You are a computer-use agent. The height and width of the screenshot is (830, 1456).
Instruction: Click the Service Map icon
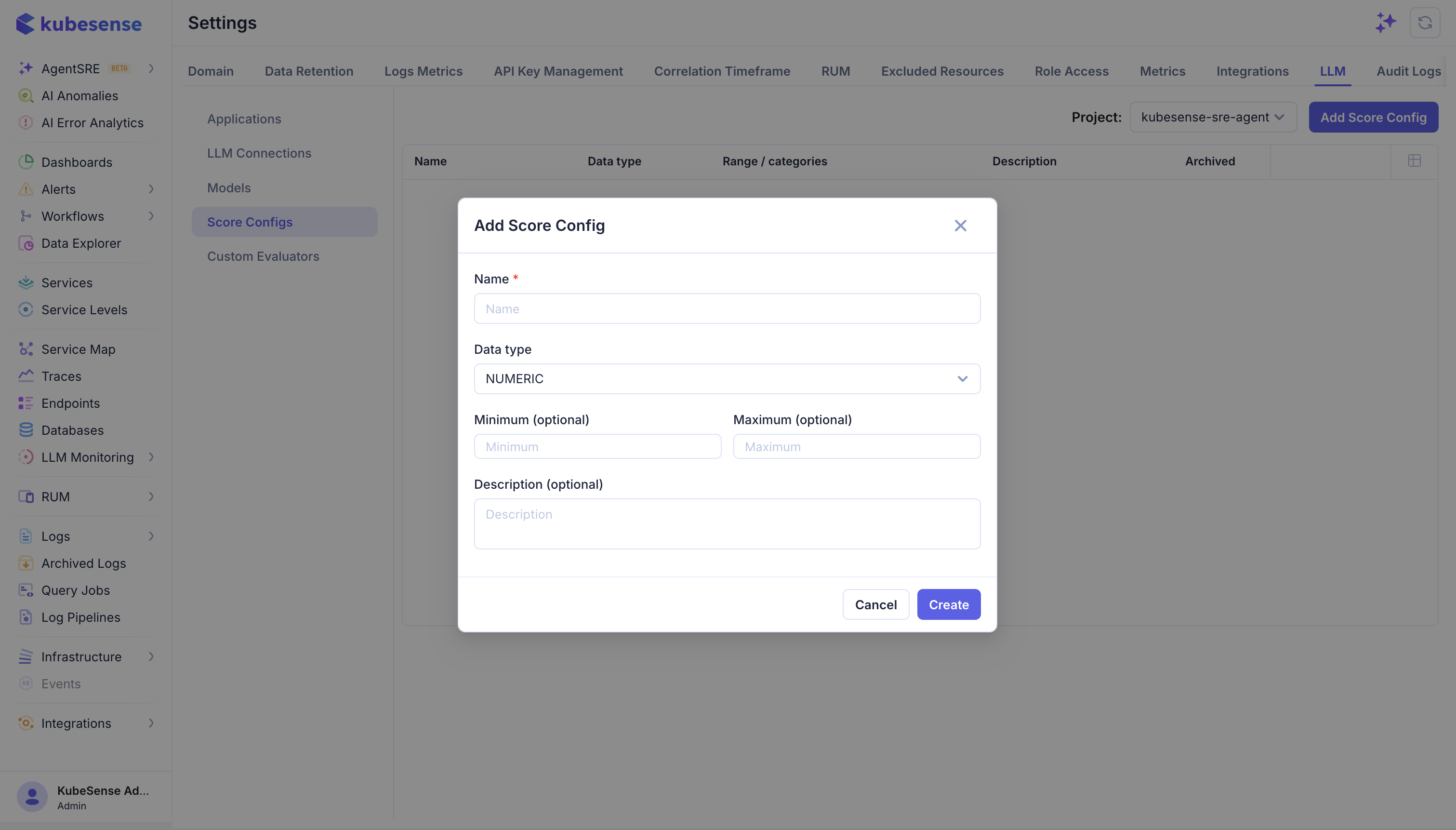pyautogui.click(x=26, y=349)
